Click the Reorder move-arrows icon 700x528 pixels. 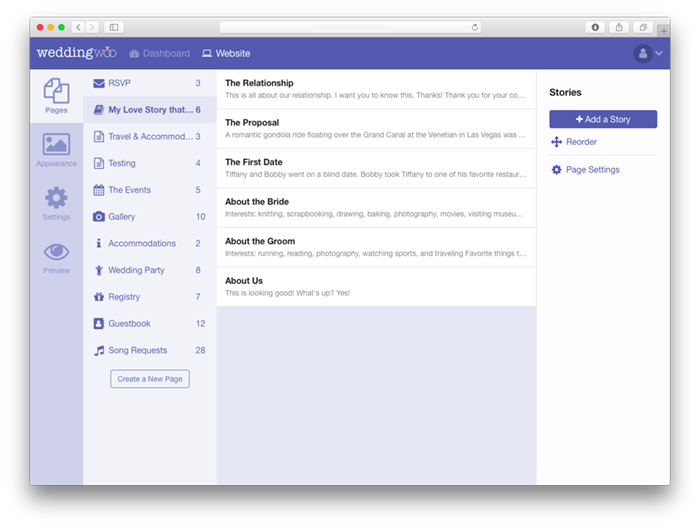[556, 142]
